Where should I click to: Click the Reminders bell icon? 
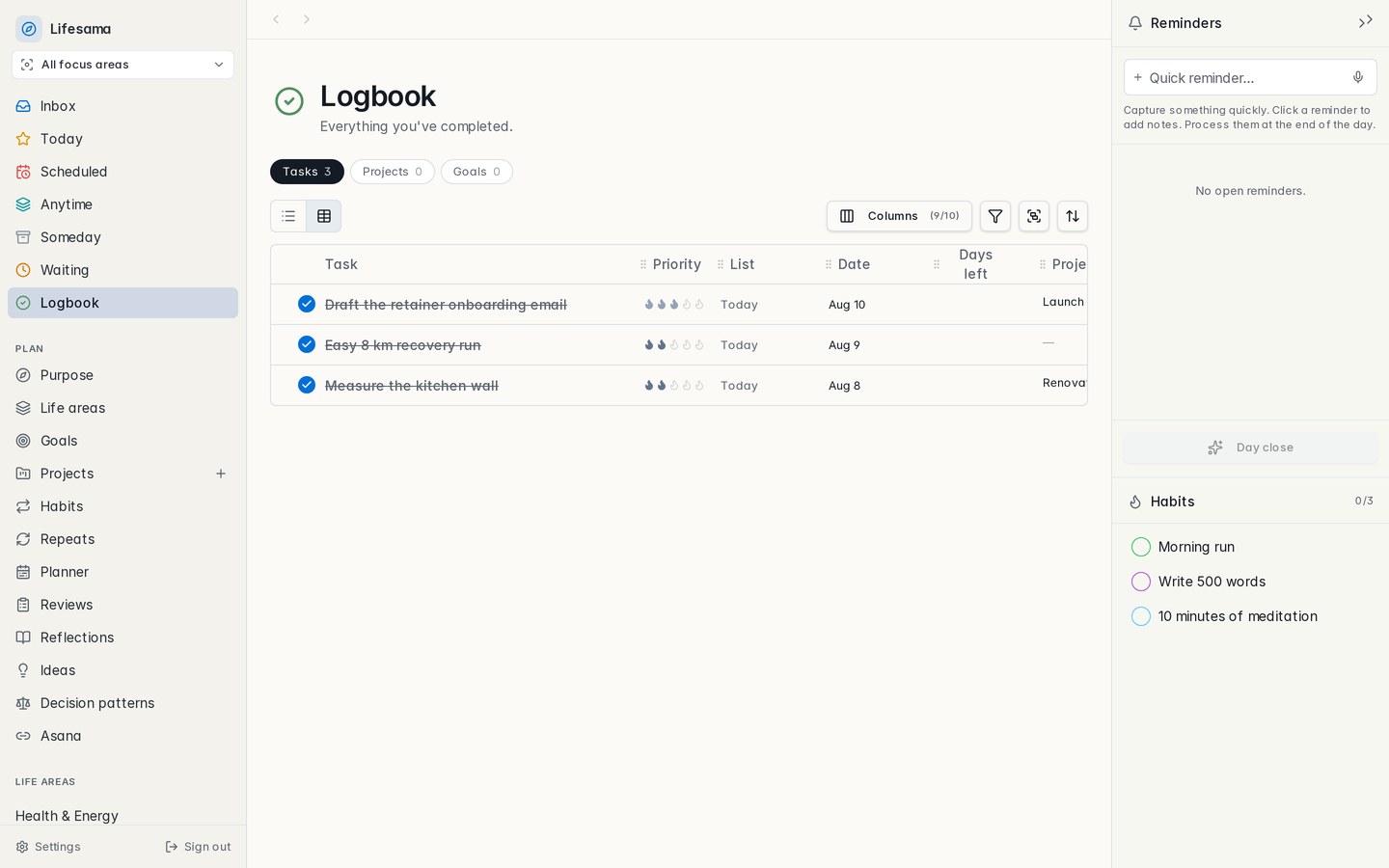(1135, 23)
